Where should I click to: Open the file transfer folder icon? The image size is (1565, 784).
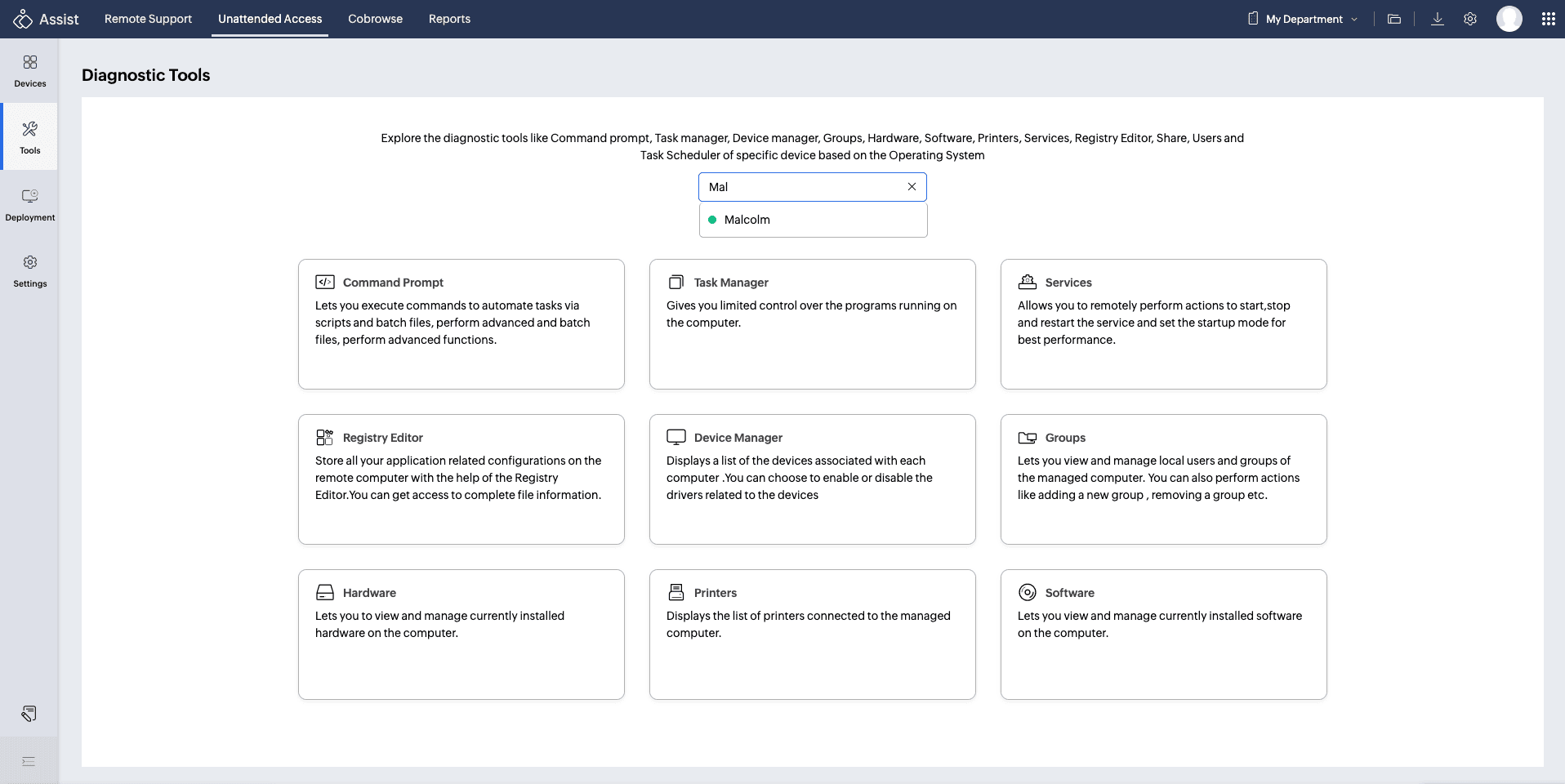(x=1394, y=19)
